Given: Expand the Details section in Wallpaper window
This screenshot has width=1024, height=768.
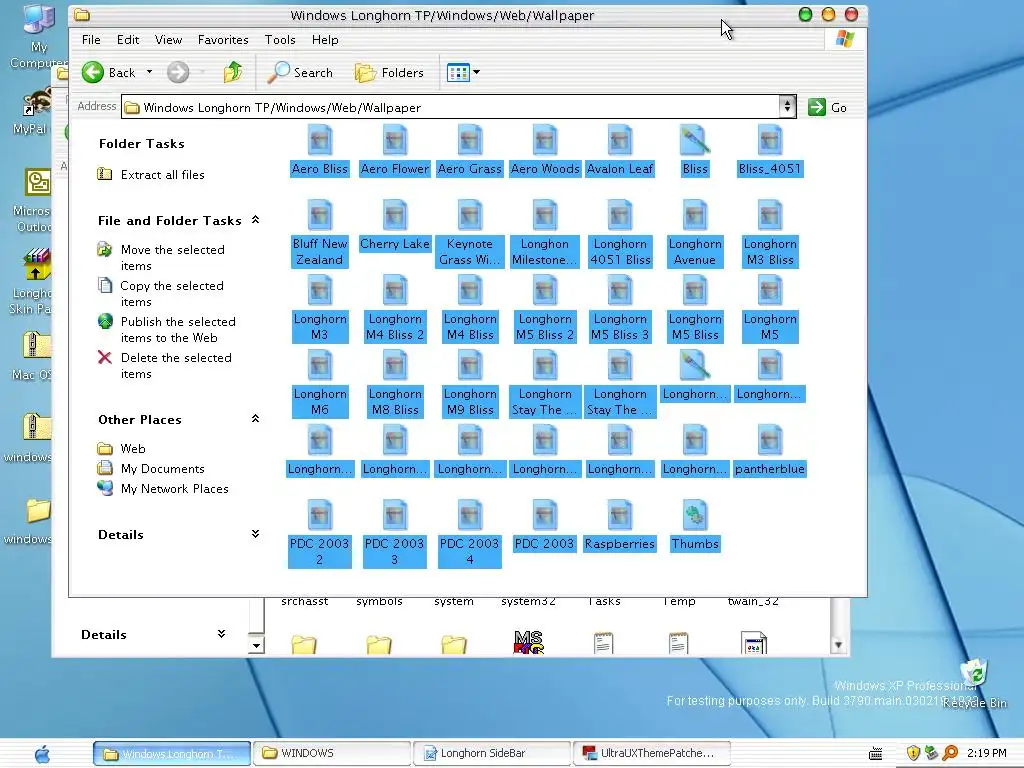Looking at the screenshot, I should [x=255, y=534].
